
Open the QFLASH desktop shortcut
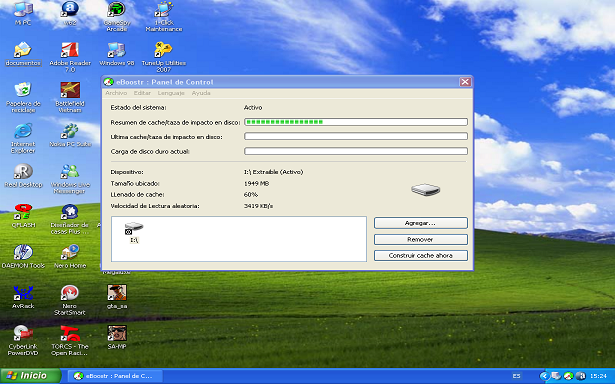tap(23, 216)
